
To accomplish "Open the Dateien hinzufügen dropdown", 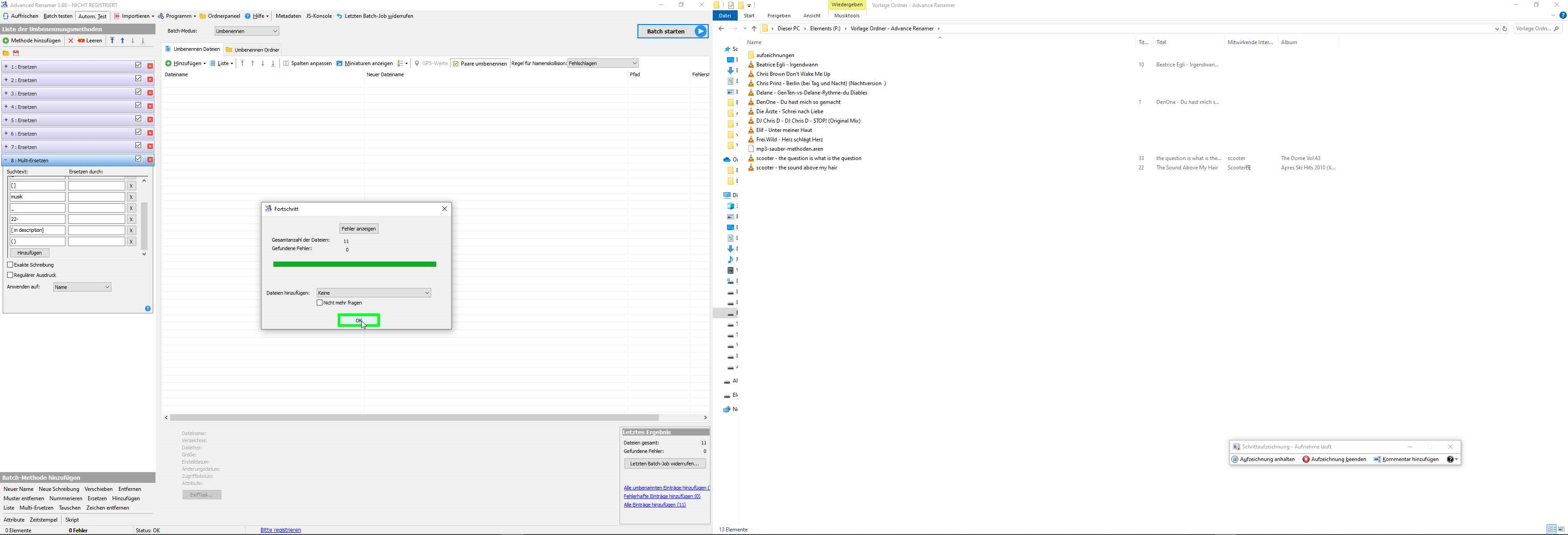I will pyautogui.click(x=373, y=293).
